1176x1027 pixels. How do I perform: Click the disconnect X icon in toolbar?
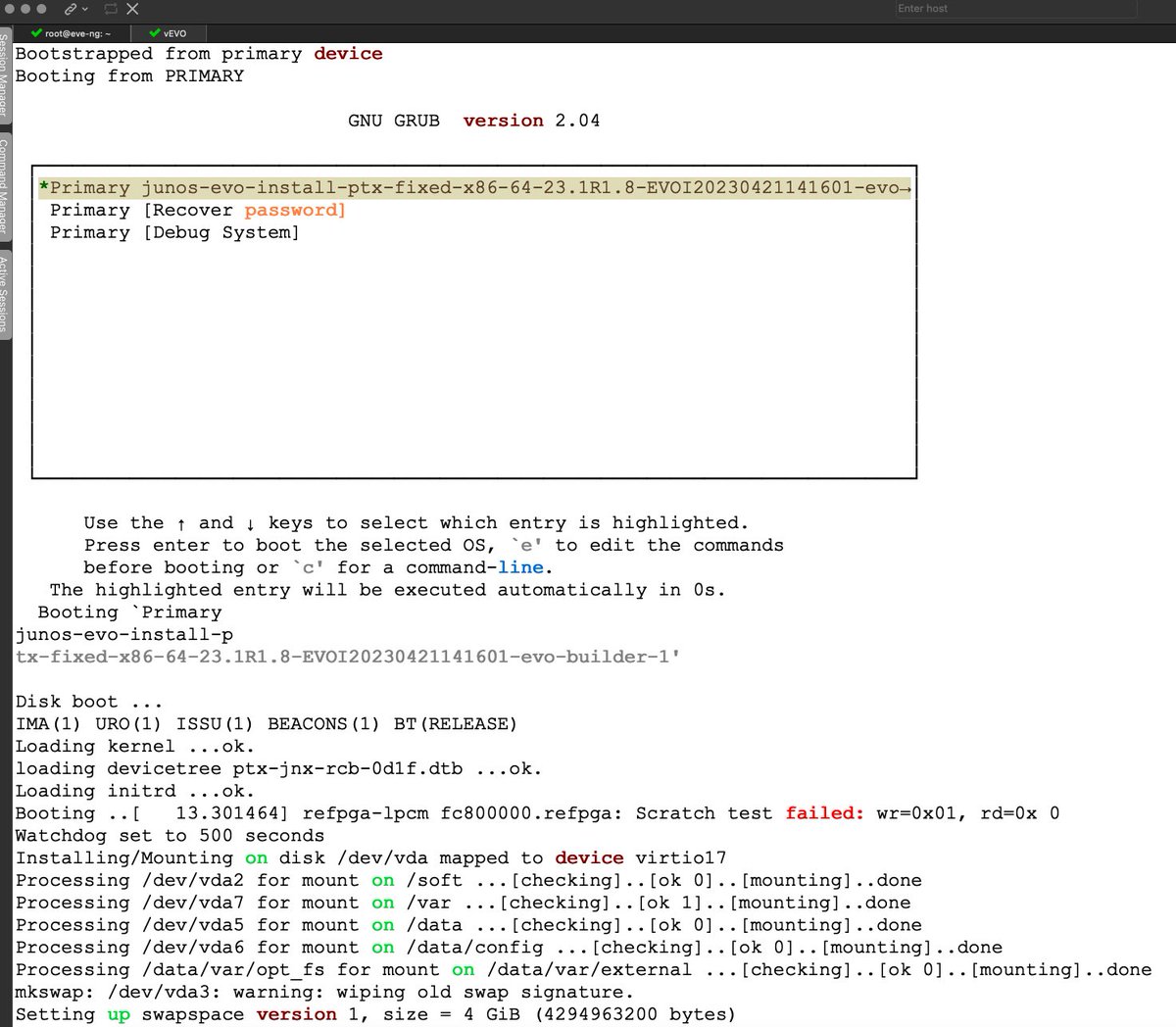coord(132,9)
